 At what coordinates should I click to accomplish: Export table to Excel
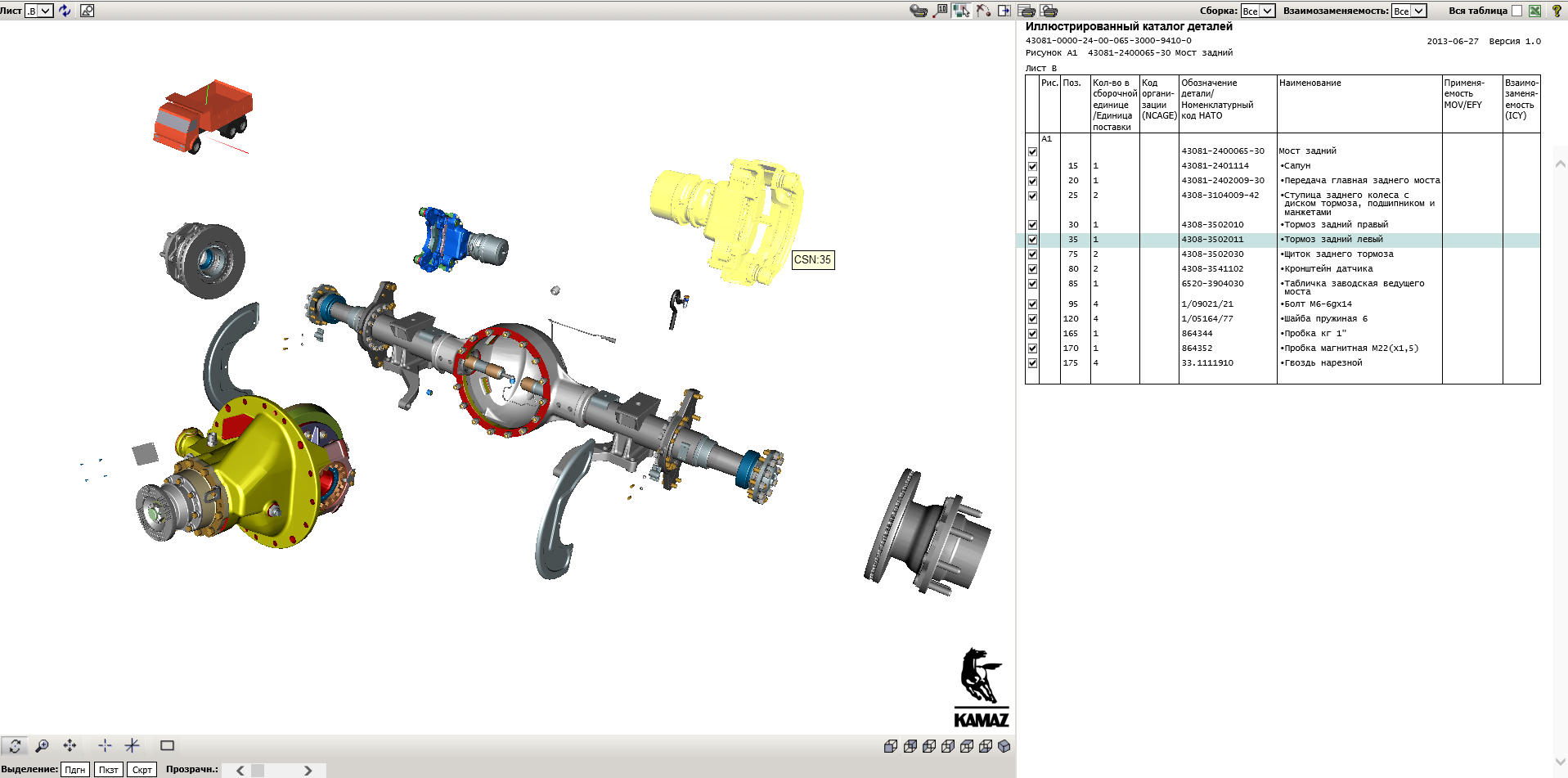[x=1535, y=11]
